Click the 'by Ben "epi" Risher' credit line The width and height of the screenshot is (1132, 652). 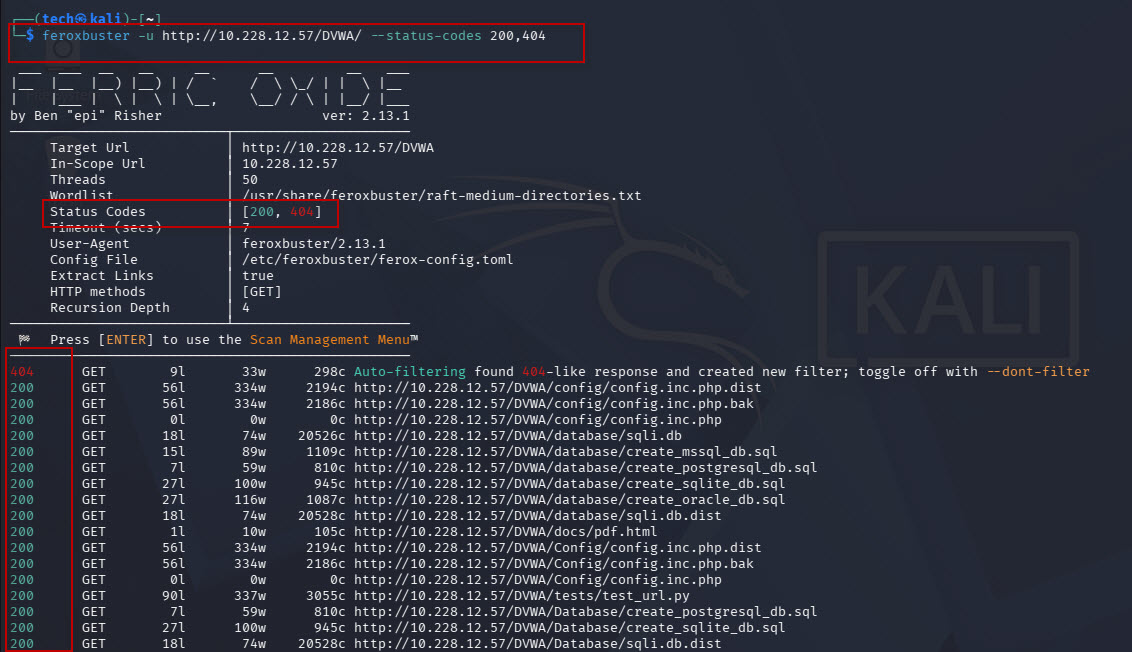pos(86,116)
